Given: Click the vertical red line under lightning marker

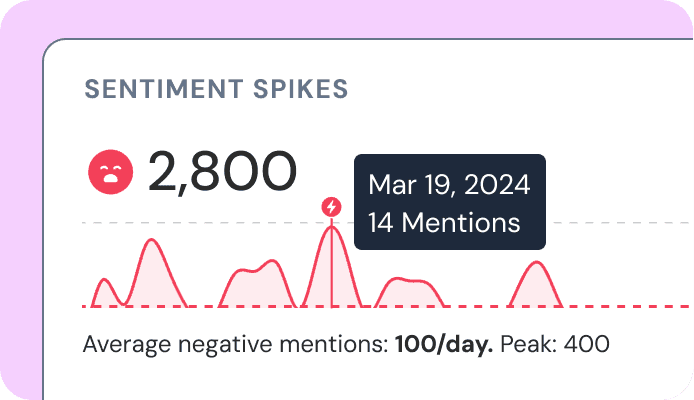Looking at the screenshot, I should click(332, 265).
